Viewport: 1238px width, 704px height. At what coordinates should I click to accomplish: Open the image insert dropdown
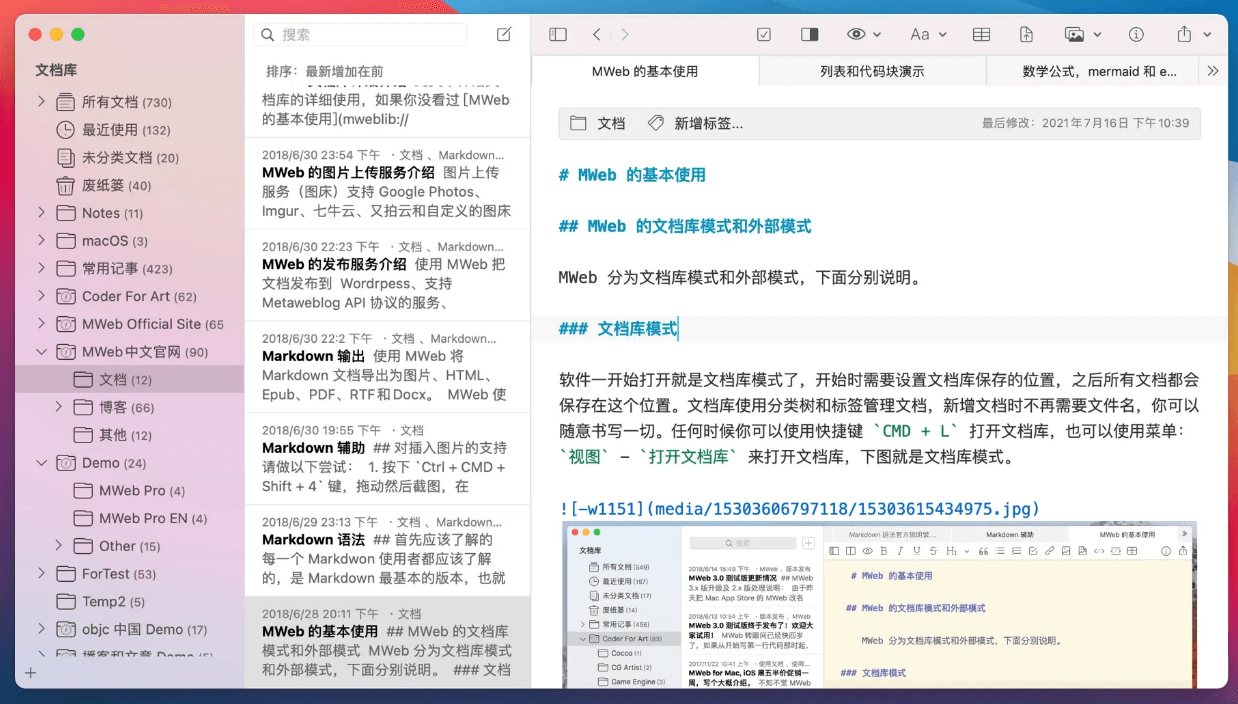point(1084,35)
